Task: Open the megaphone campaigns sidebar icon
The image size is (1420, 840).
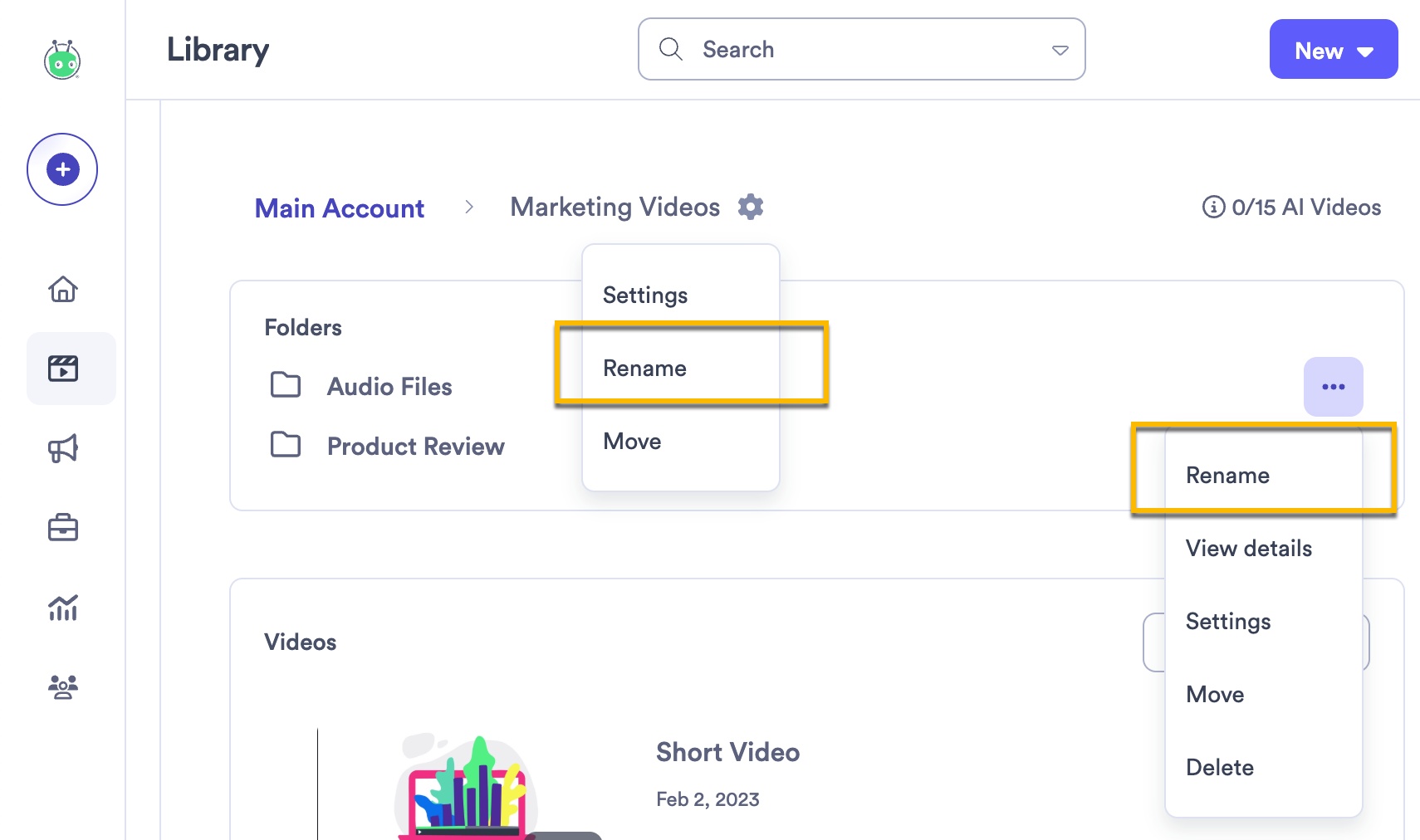Action: click(63, 448)
